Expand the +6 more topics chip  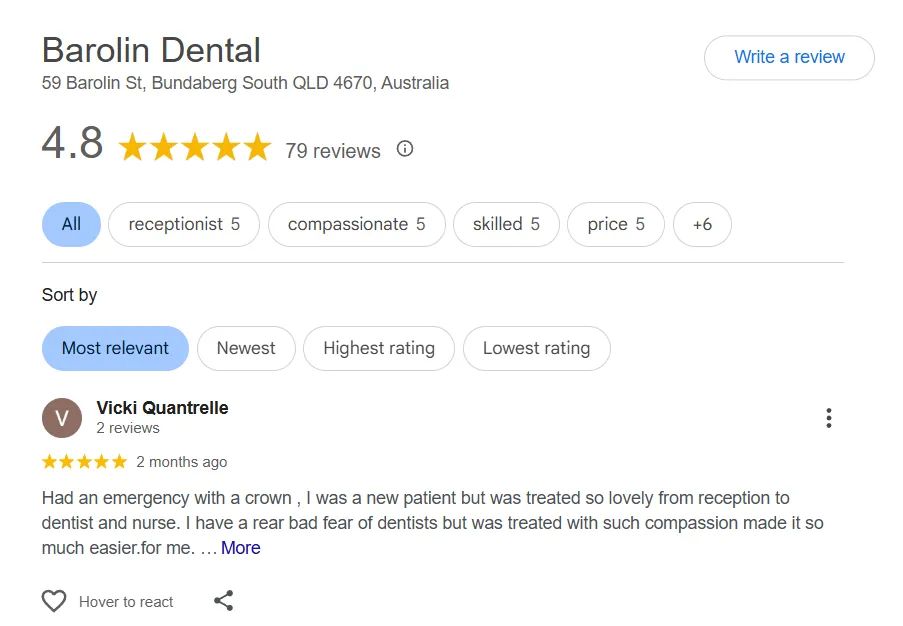pos(702,224)
